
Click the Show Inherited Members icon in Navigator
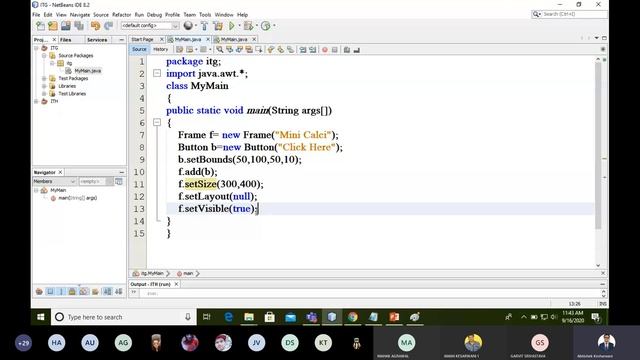pos(39,291)
